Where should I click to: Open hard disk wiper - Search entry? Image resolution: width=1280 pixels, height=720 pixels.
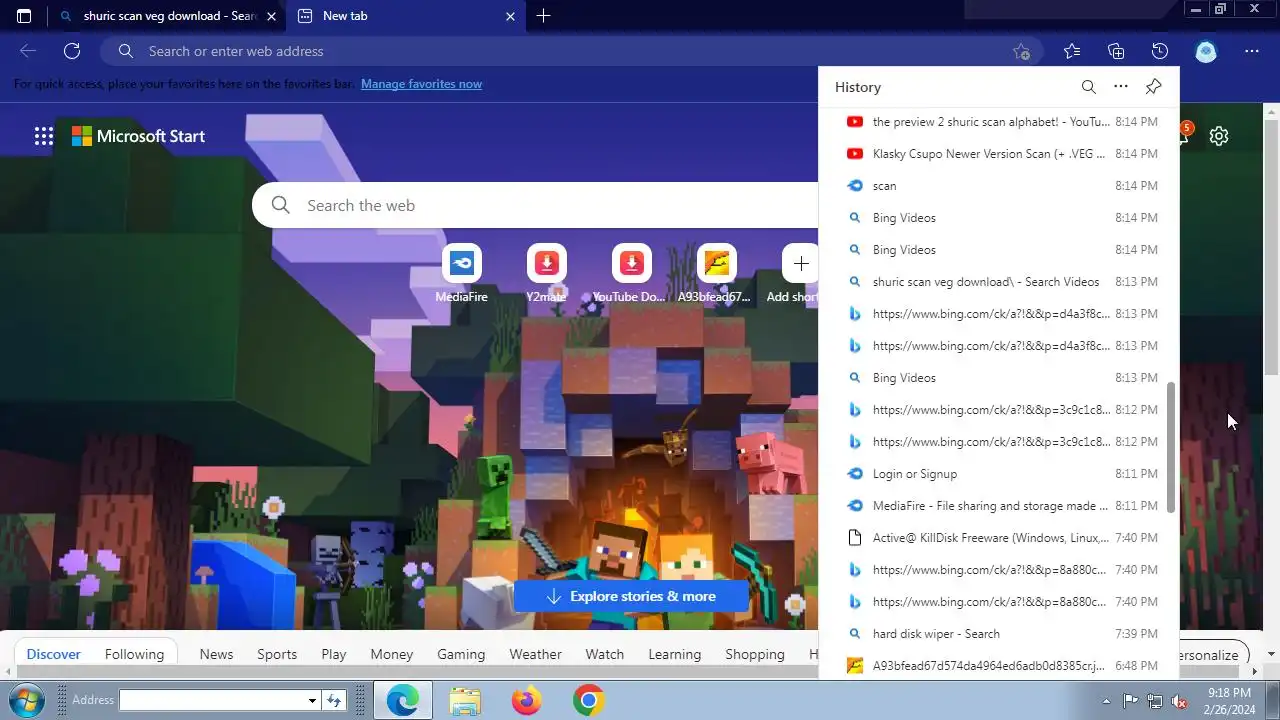1000,634
